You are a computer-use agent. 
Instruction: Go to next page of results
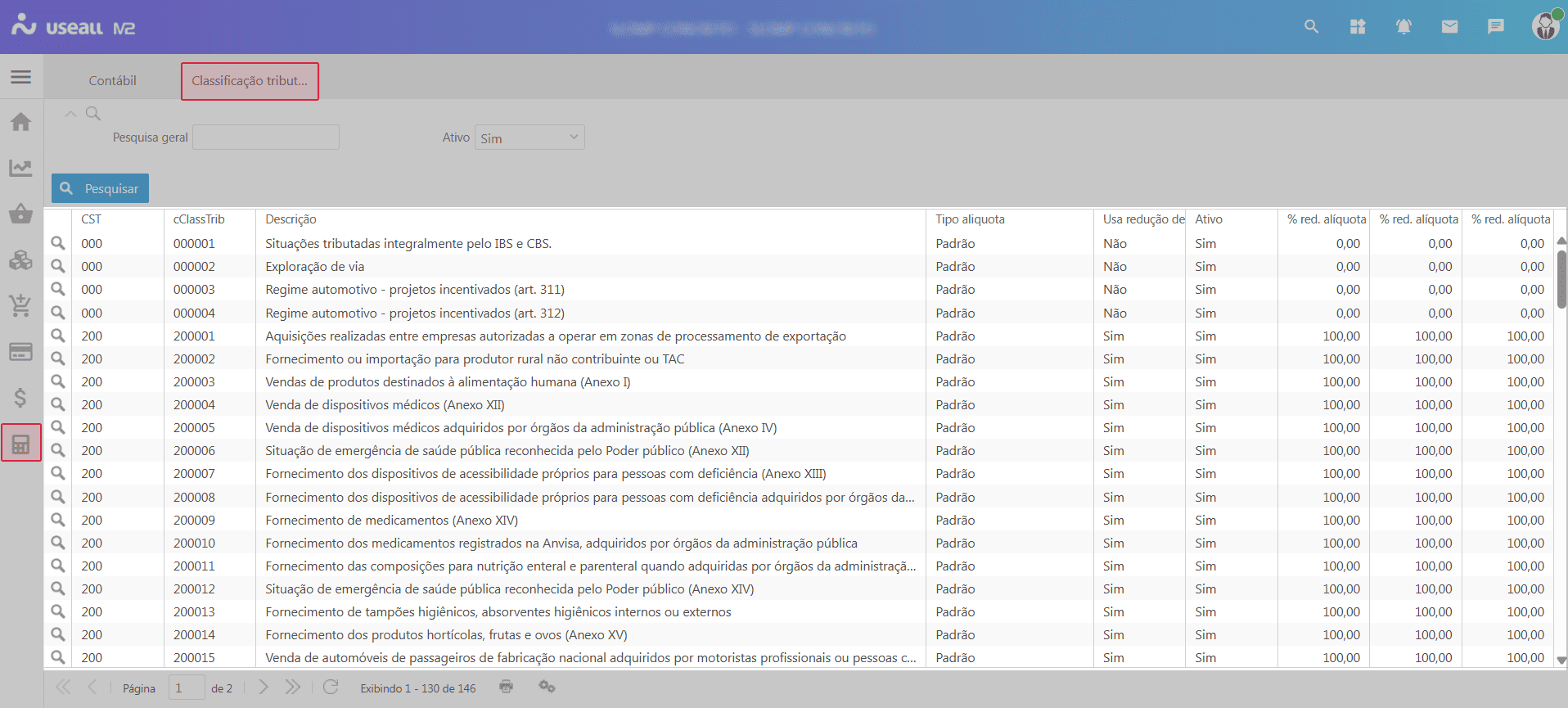[263, 687]
